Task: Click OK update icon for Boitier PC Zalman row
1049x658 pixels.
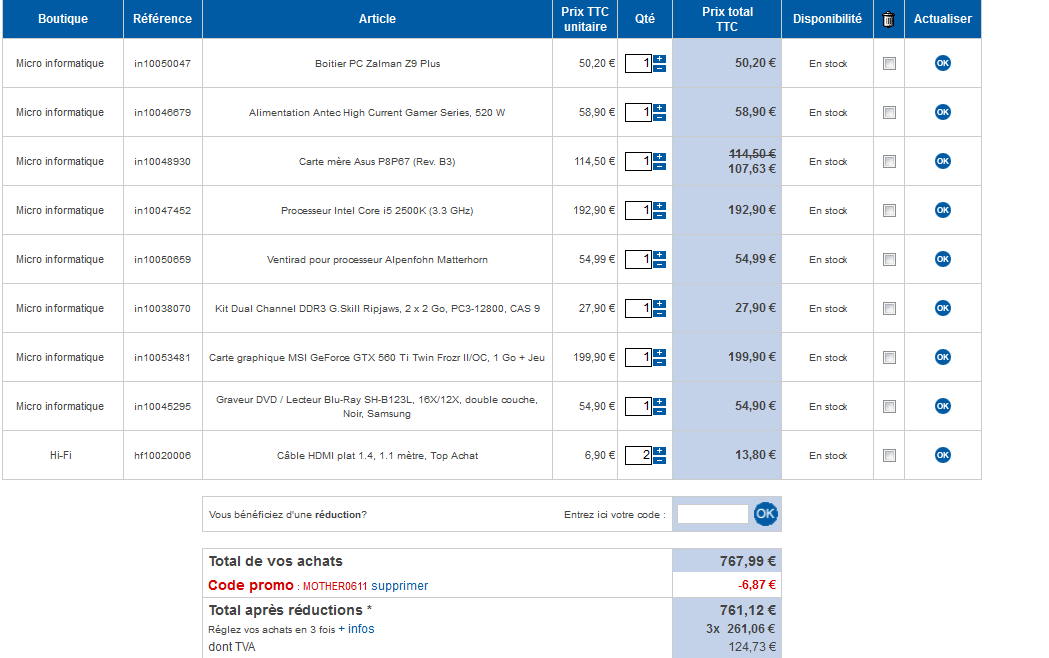Action: pyautogui.click(x=942, y=63)
